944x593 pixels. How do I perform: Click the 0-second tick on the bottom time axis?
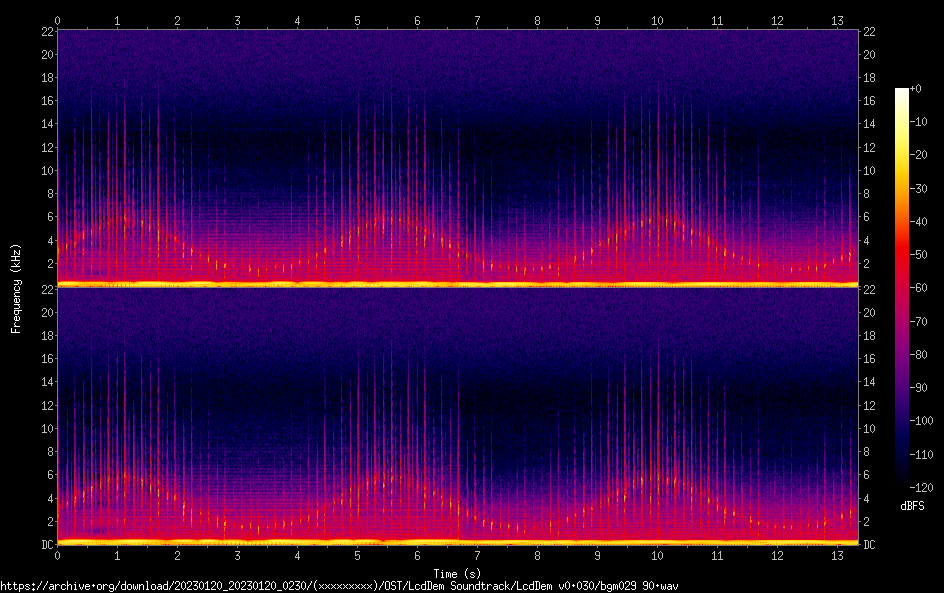58,554
